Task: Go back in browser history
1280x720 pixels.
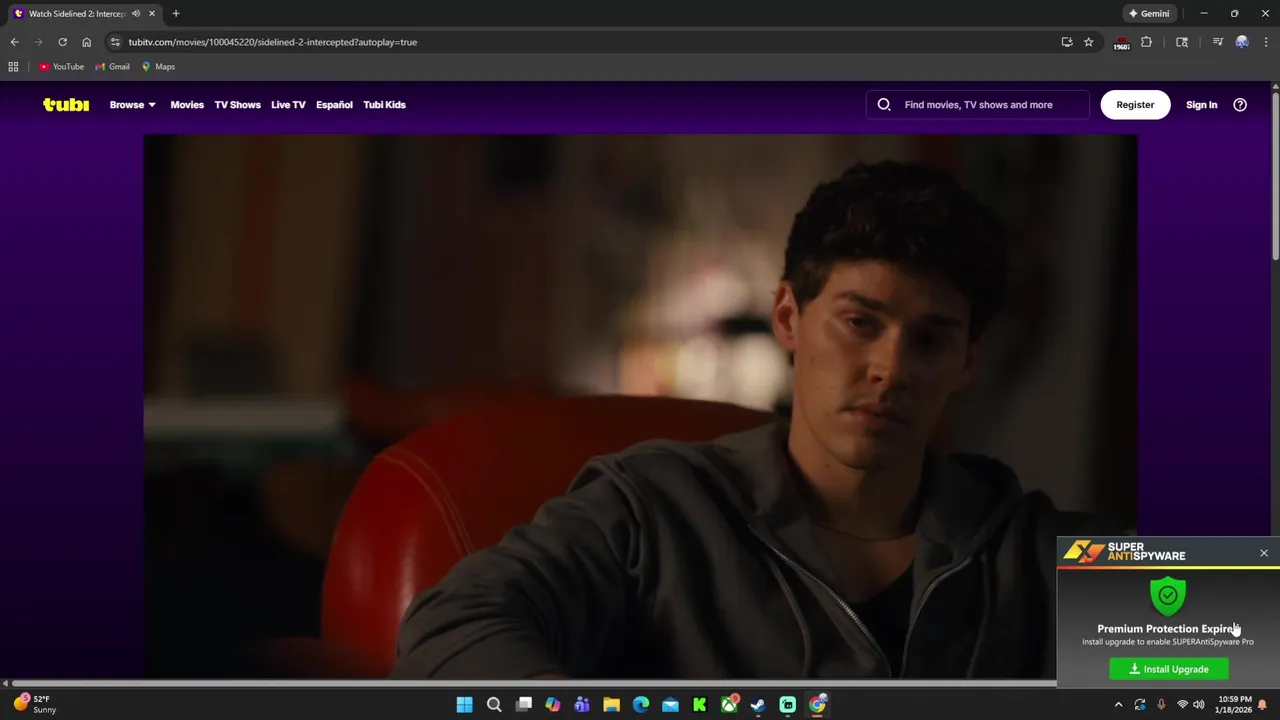Action: coord(14,42)
